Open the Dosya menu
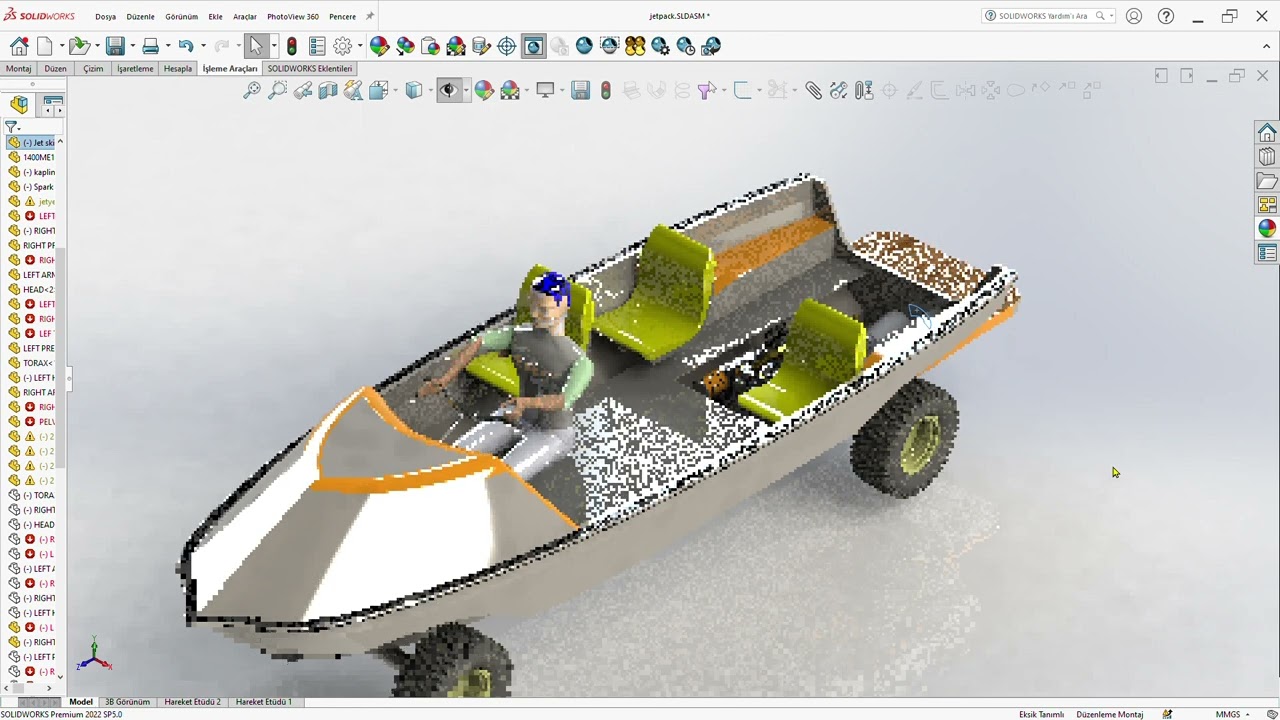The width and height of the screenshot is (1280, 720). click(105, 17)
